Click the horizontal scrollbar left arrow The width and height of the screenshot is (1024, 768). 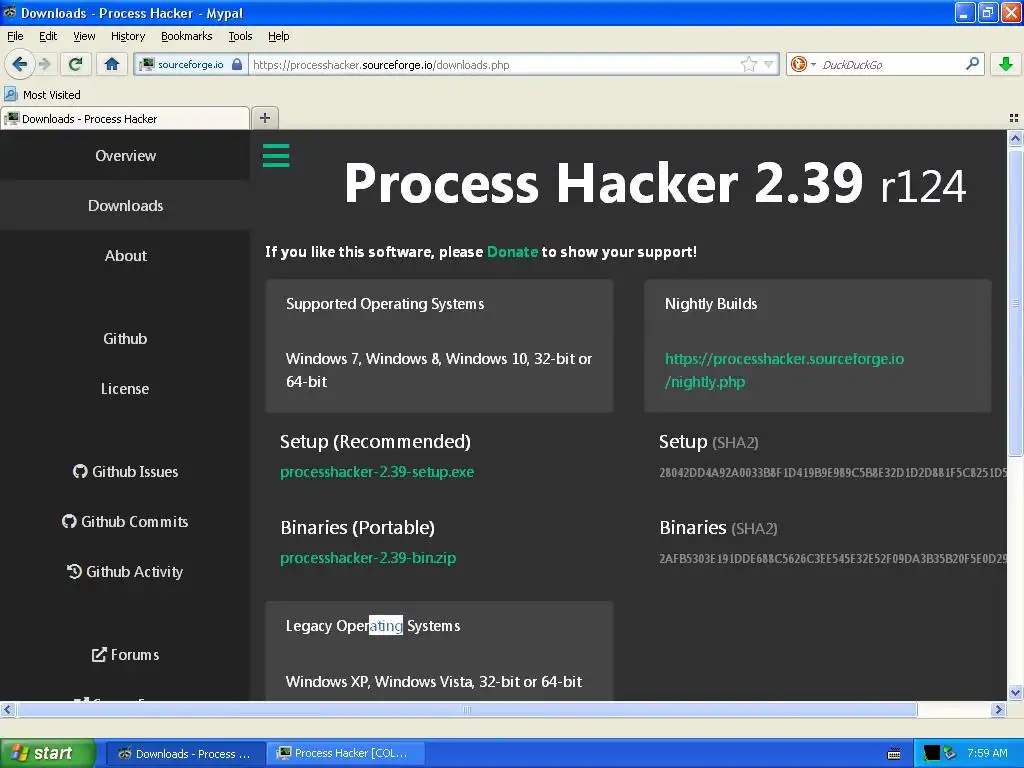pos(7,709)
